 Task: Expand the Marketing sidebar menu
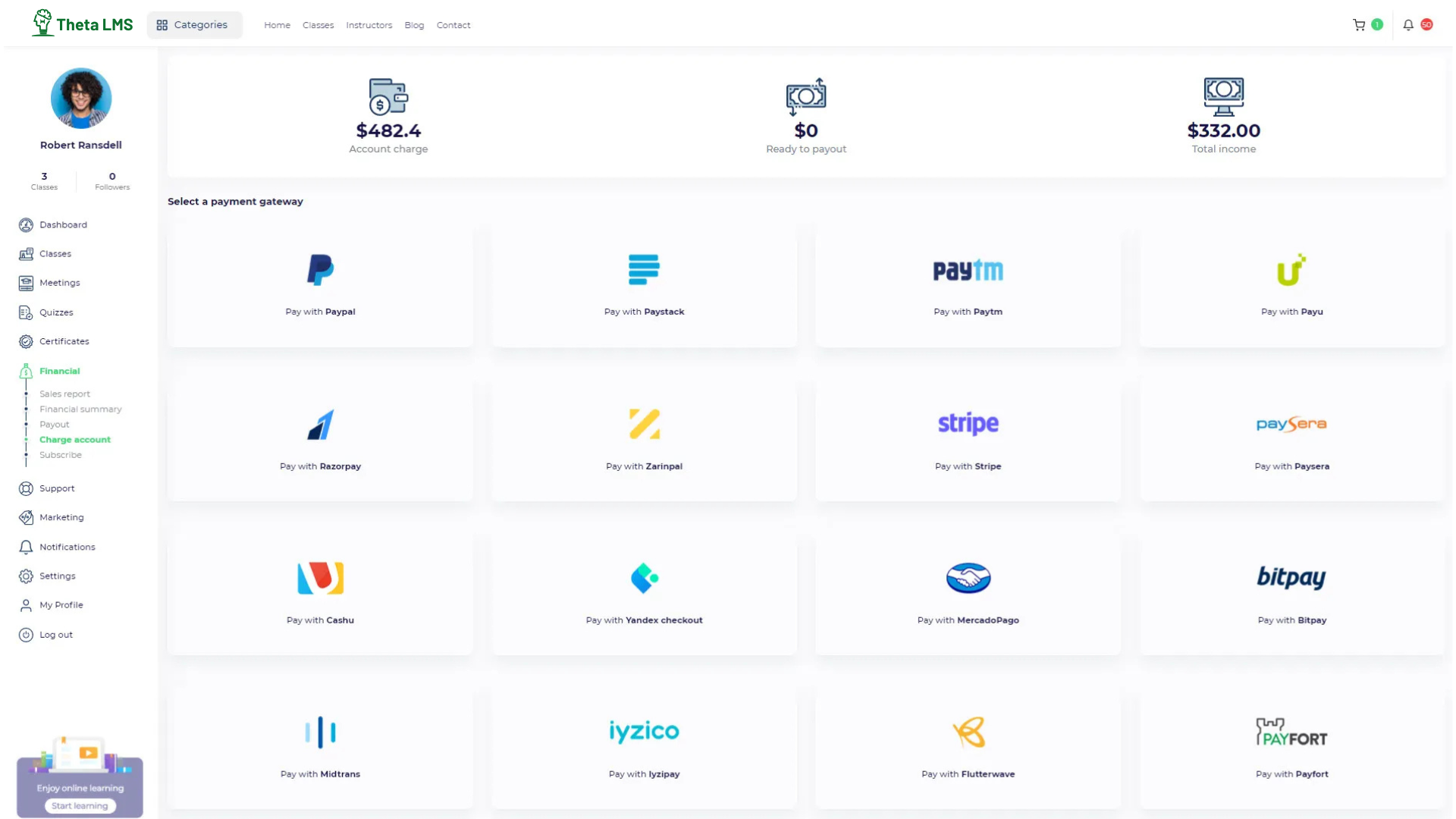[x=61, y=517]
